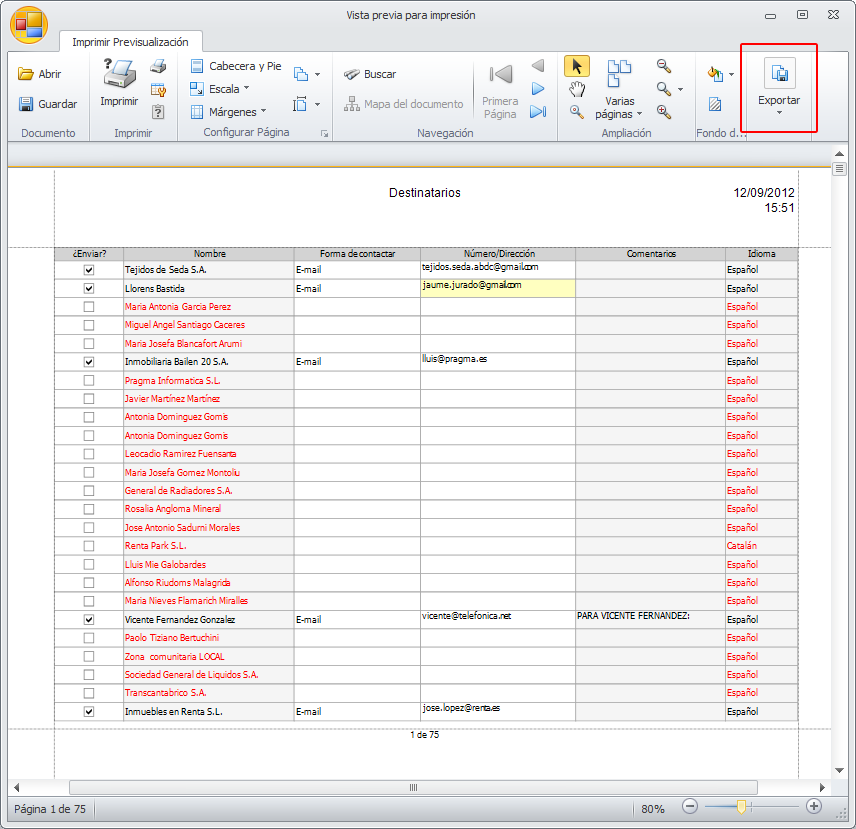Uncheck ¿Enviar? for Tejidos de Seda S.A.
The width and height of the screenshot is (856, 829).
point(89,270)
